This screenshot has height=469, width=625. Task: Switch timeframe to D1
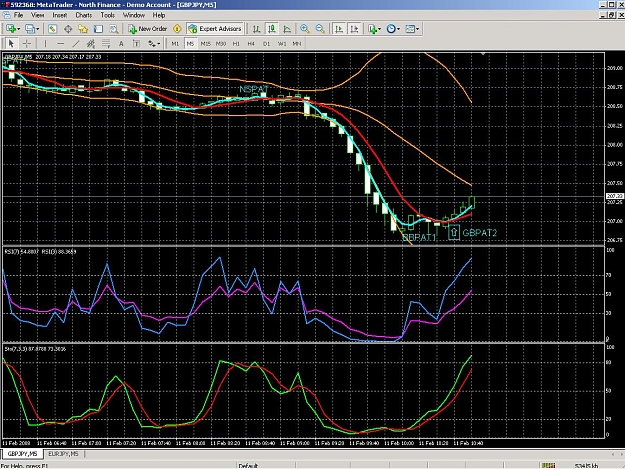[x=266, y=43]
